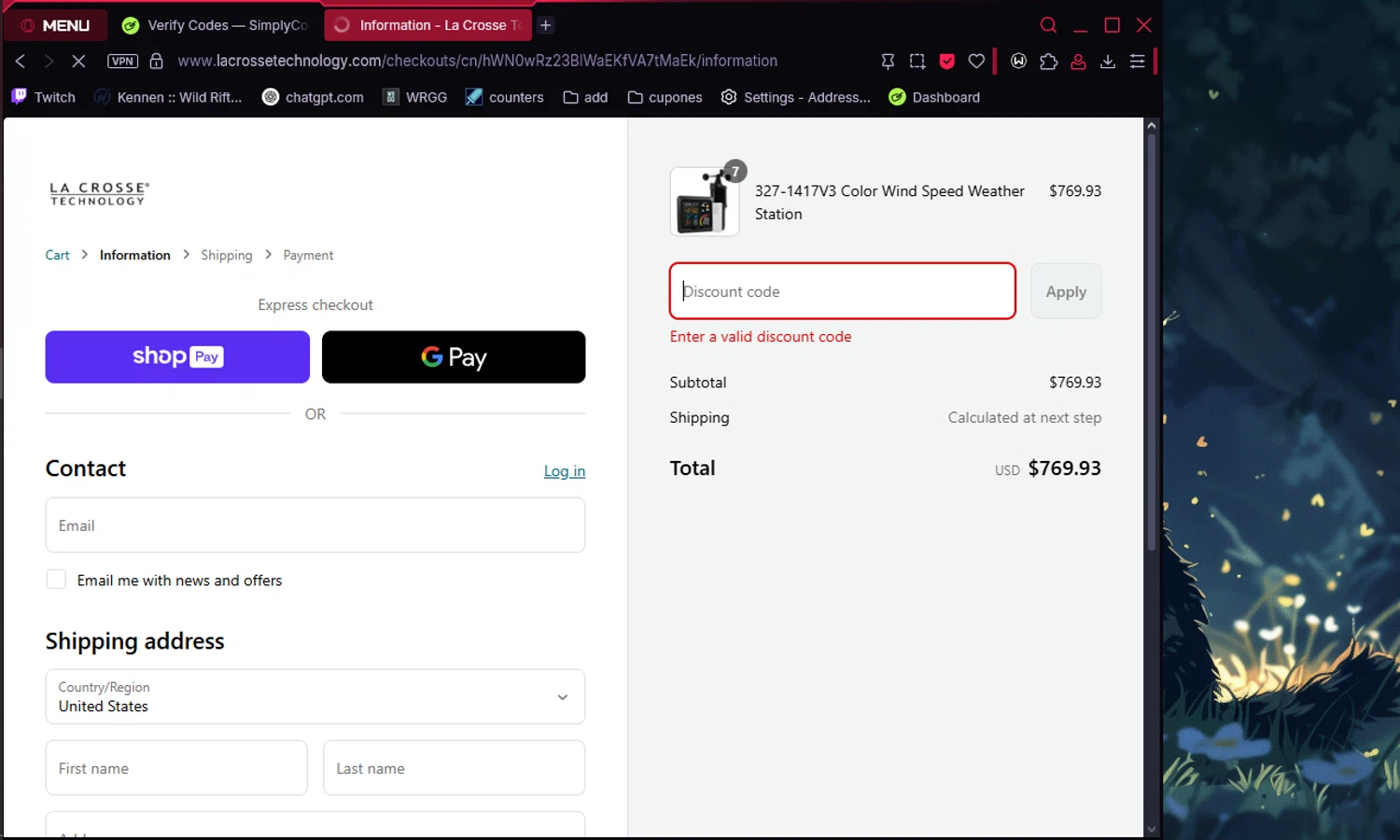The width and height of the screenshot is (1400, 840).
Task: Click the site security lock icon
Action: [157, 61]
